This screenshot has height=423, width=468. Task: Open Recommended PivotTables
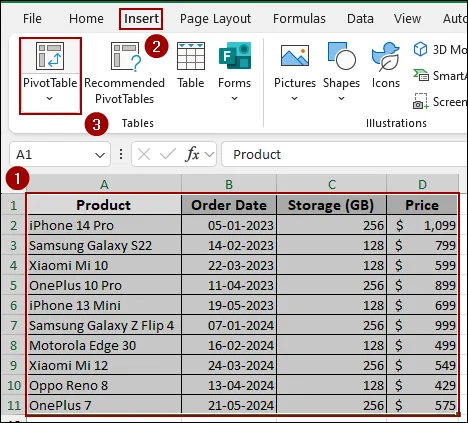point(124,73)
